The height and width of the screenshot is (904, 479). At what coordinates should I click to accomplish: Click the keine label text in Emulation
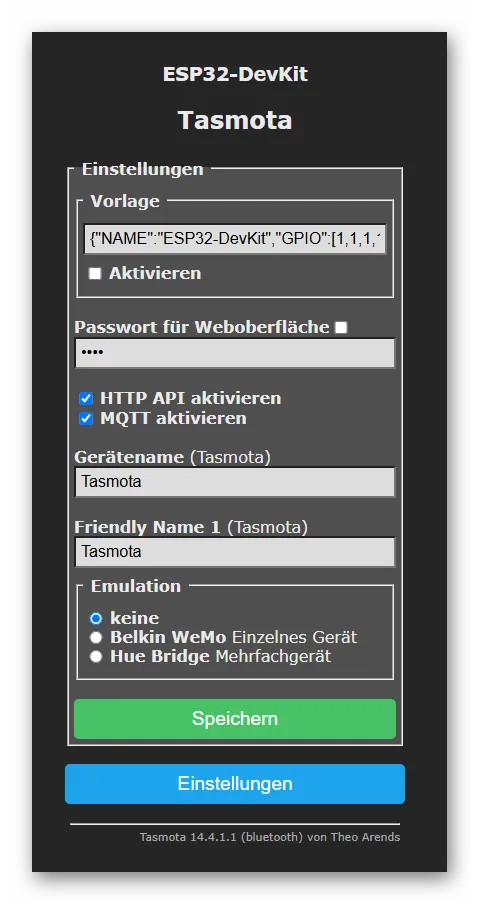click(x=135, y=619)
